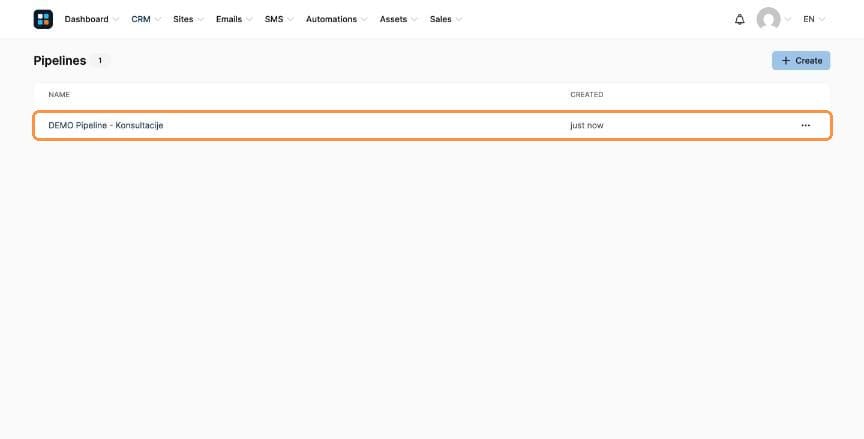Screen dimensions: 864x439
Task: Click the pipelines count badge '1'
Action: point(100,61)
